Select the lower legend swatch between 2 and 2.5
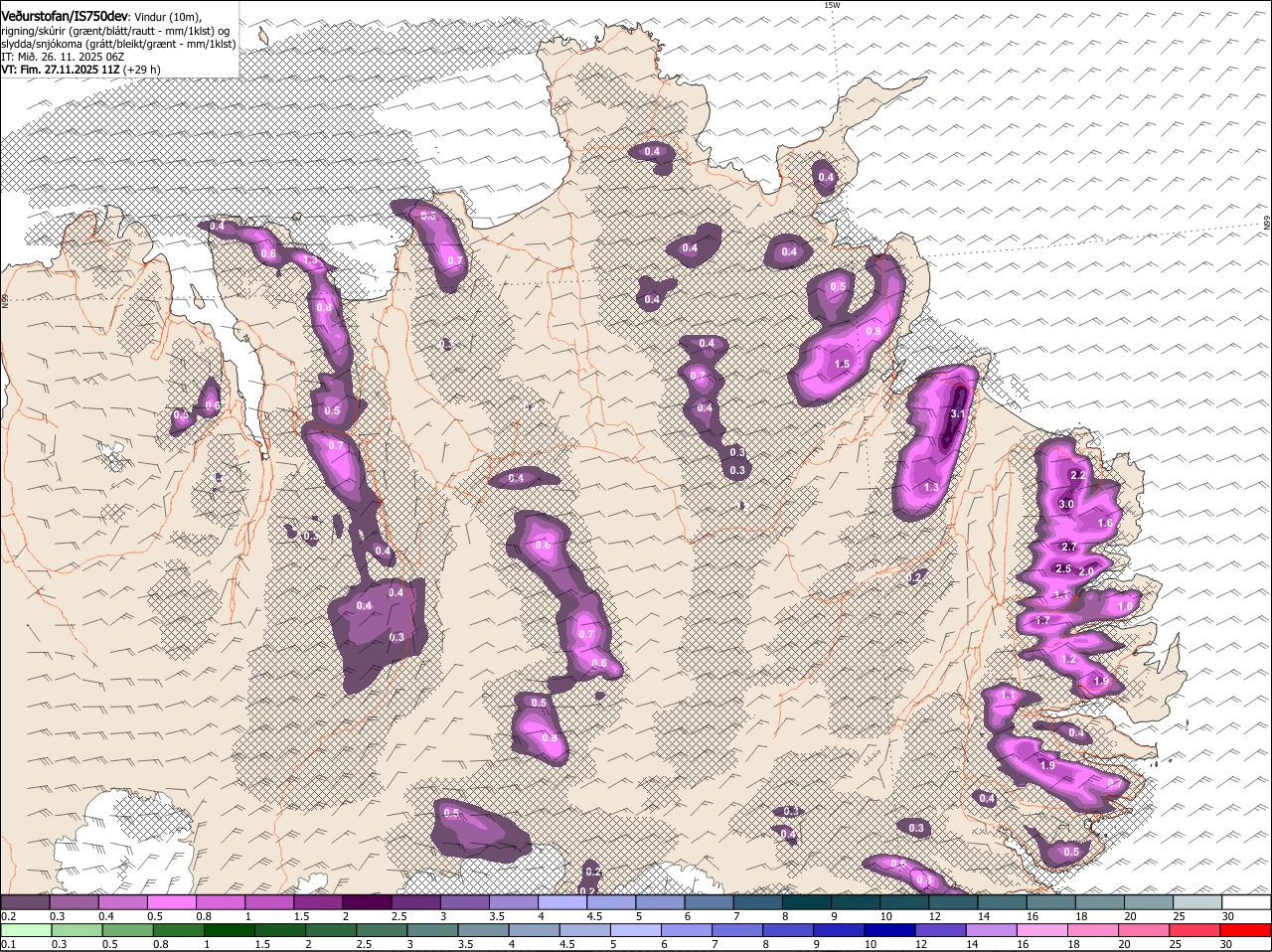Viewport: 1272px width, 952px height. click(331, 930)
